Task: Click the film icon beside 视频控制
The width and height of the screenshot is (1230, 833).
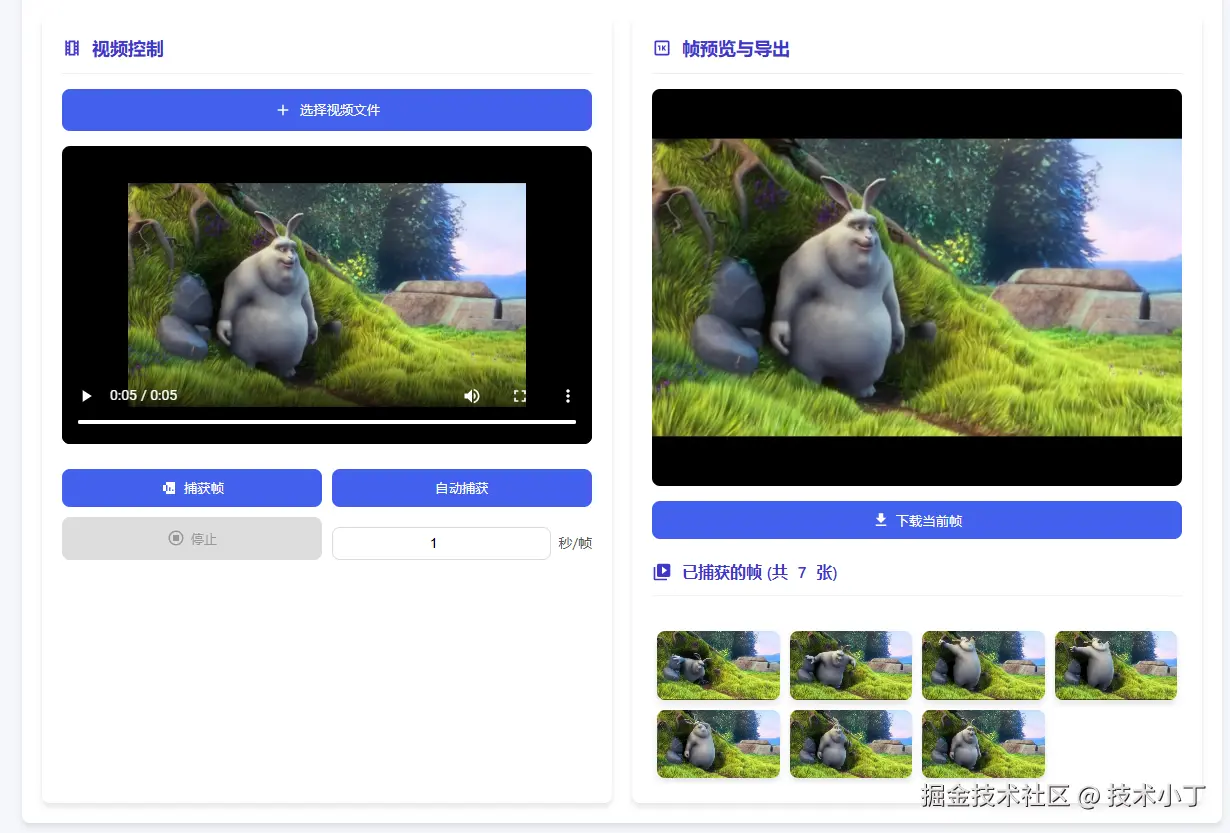Action: [72, 48]
